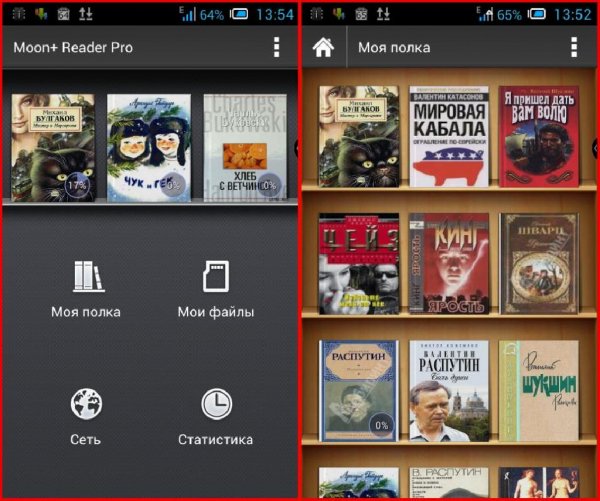Tap the Moon+ Reader Pro title text

coord(73,47)
